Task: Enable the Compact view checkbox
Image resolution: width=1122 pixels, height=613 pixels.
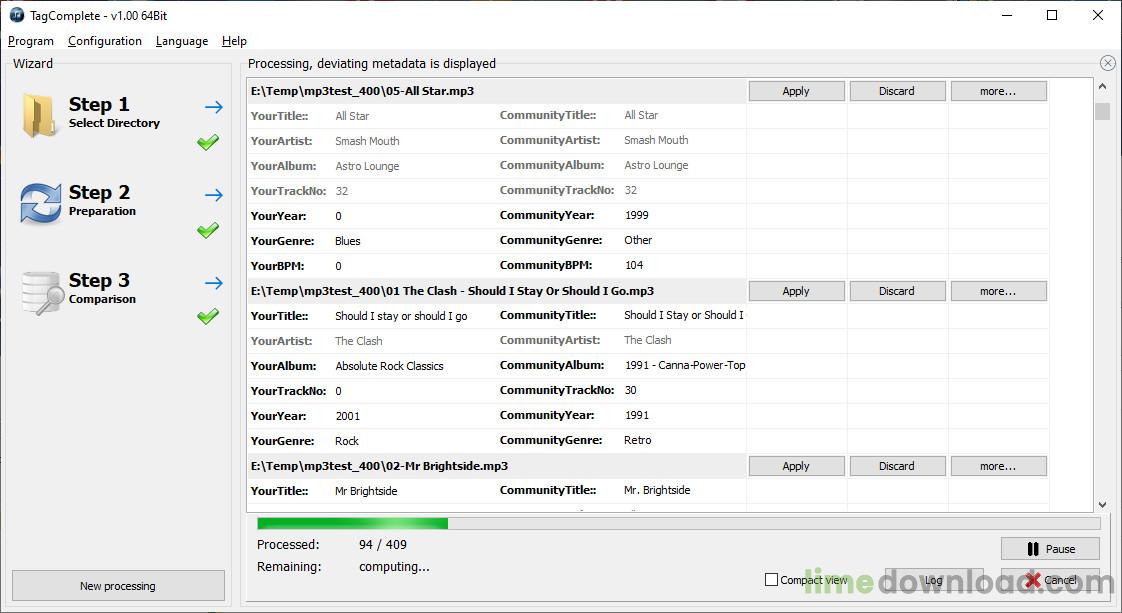Action: pyautogui.click(x=771, y=580)
